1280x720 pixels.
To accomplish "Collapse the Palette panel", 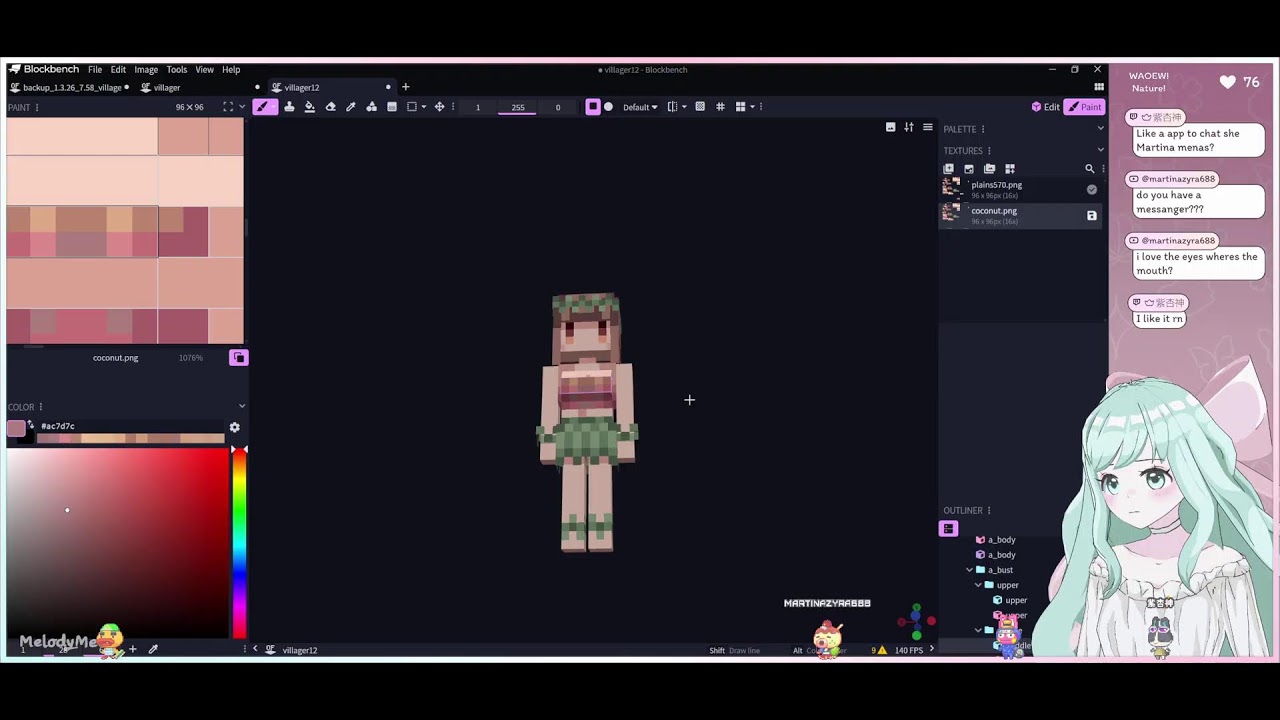I will pyautogui.click(x=1100, y=129).
